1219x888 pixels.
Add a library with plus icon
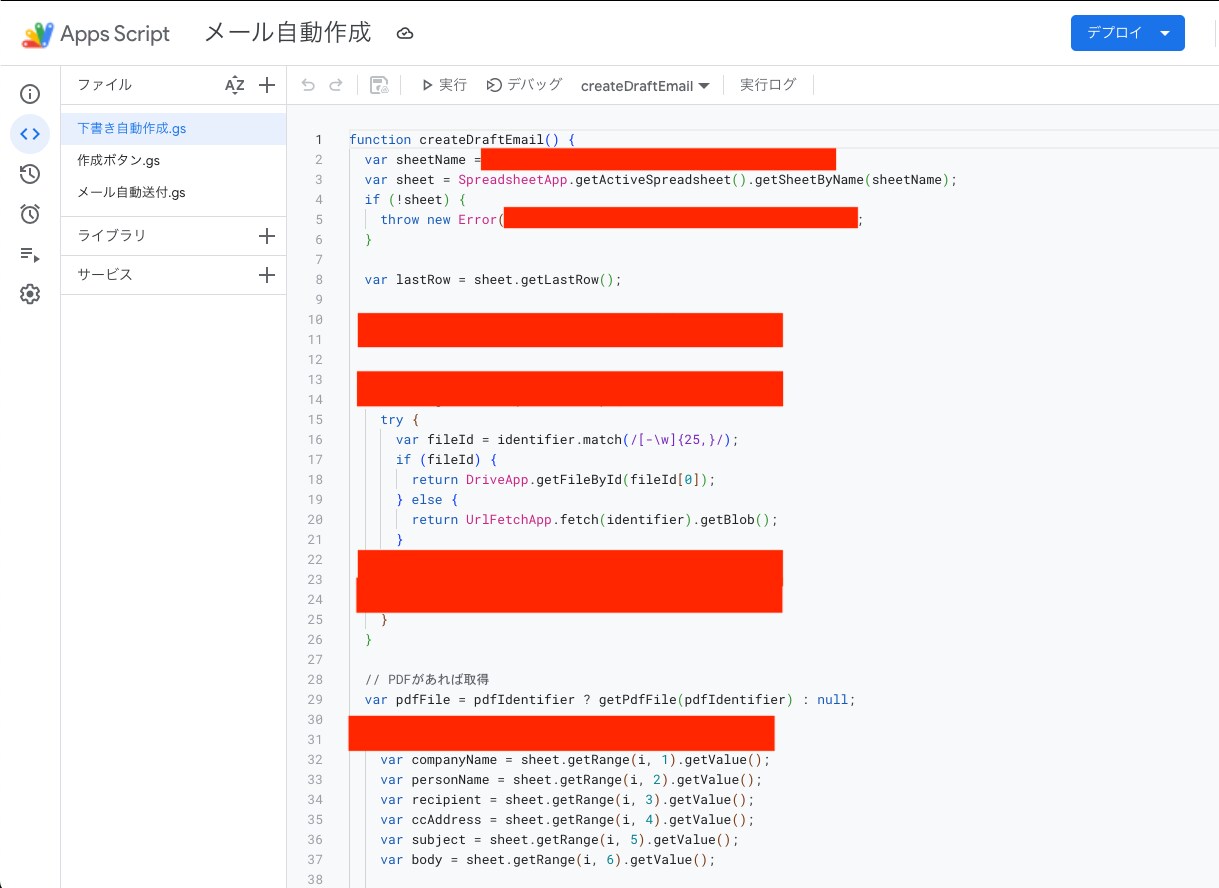pos(267,236)
